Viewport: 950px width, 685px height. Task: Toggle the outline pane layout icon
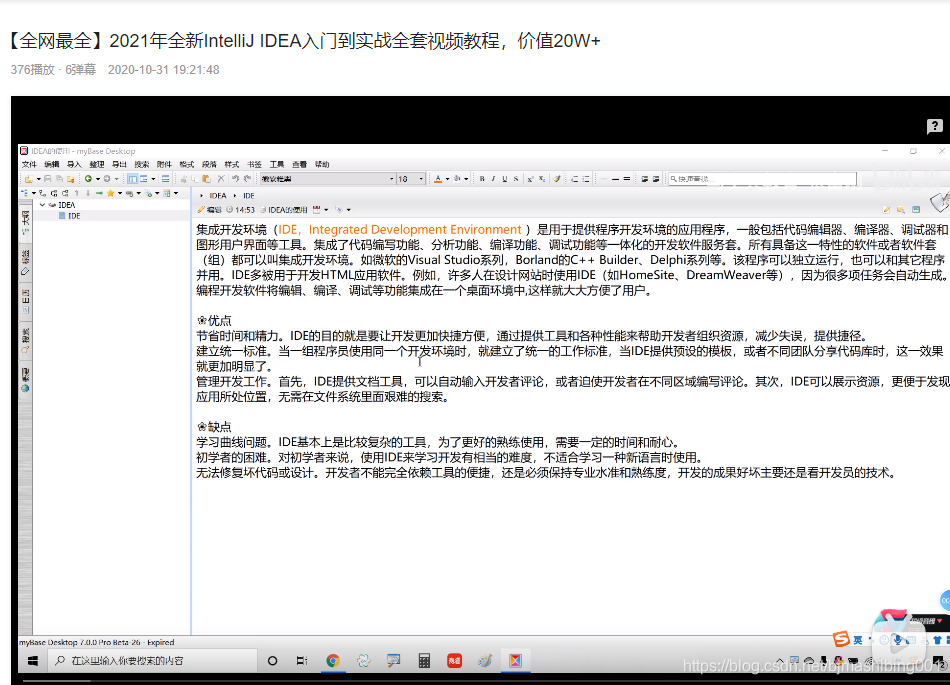[133, 179]
